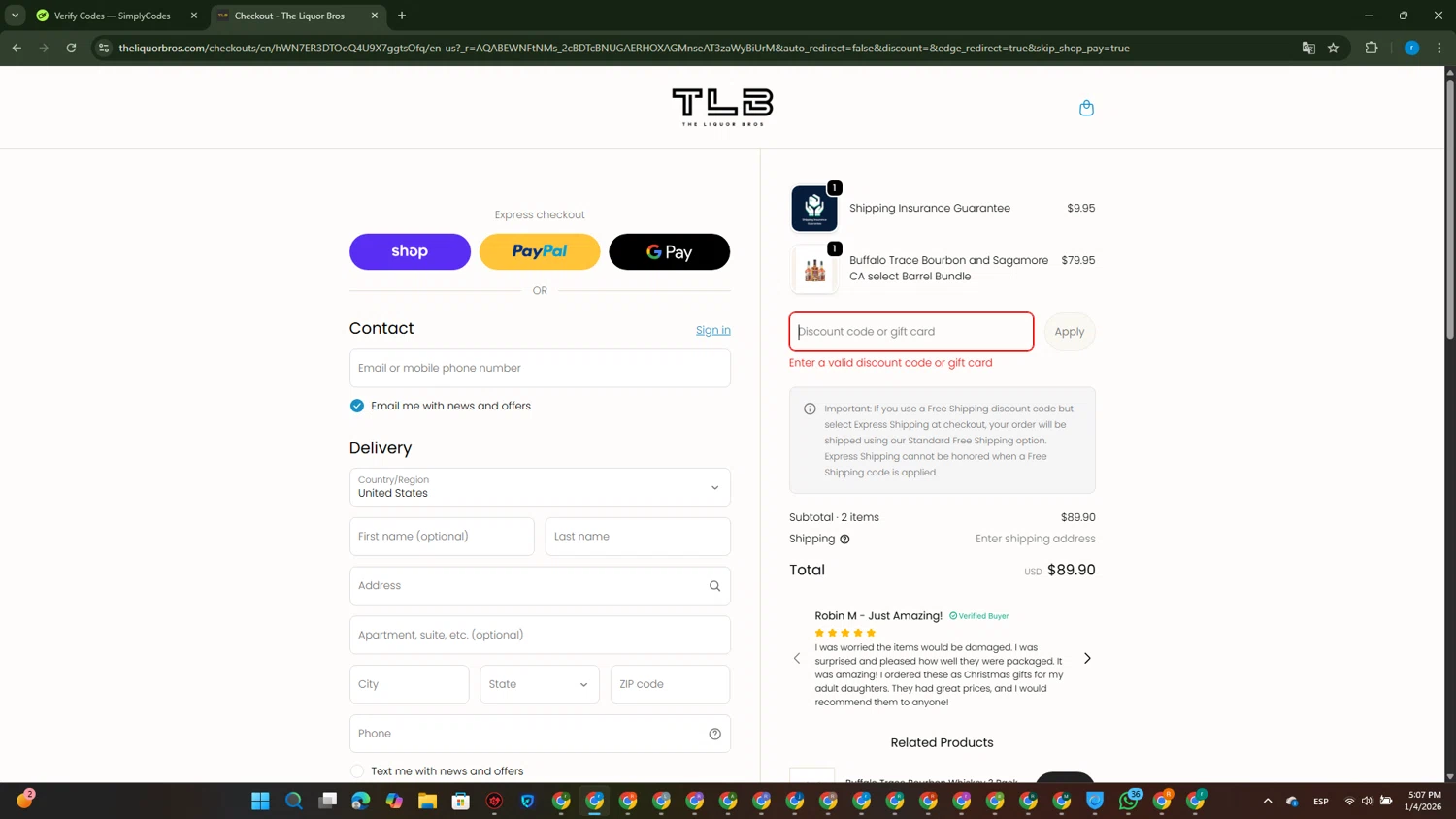Open Copilot from taskbar
Viewport: 1456px width, 819px height.
(394, 801)
